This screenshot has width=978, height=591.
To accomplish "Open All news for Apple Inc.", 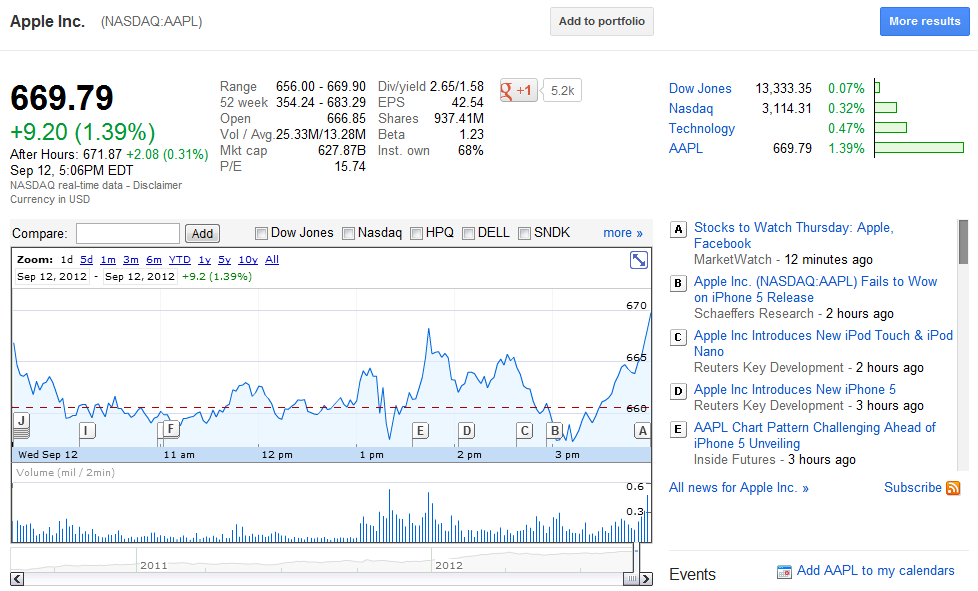I will coord(739,488).
